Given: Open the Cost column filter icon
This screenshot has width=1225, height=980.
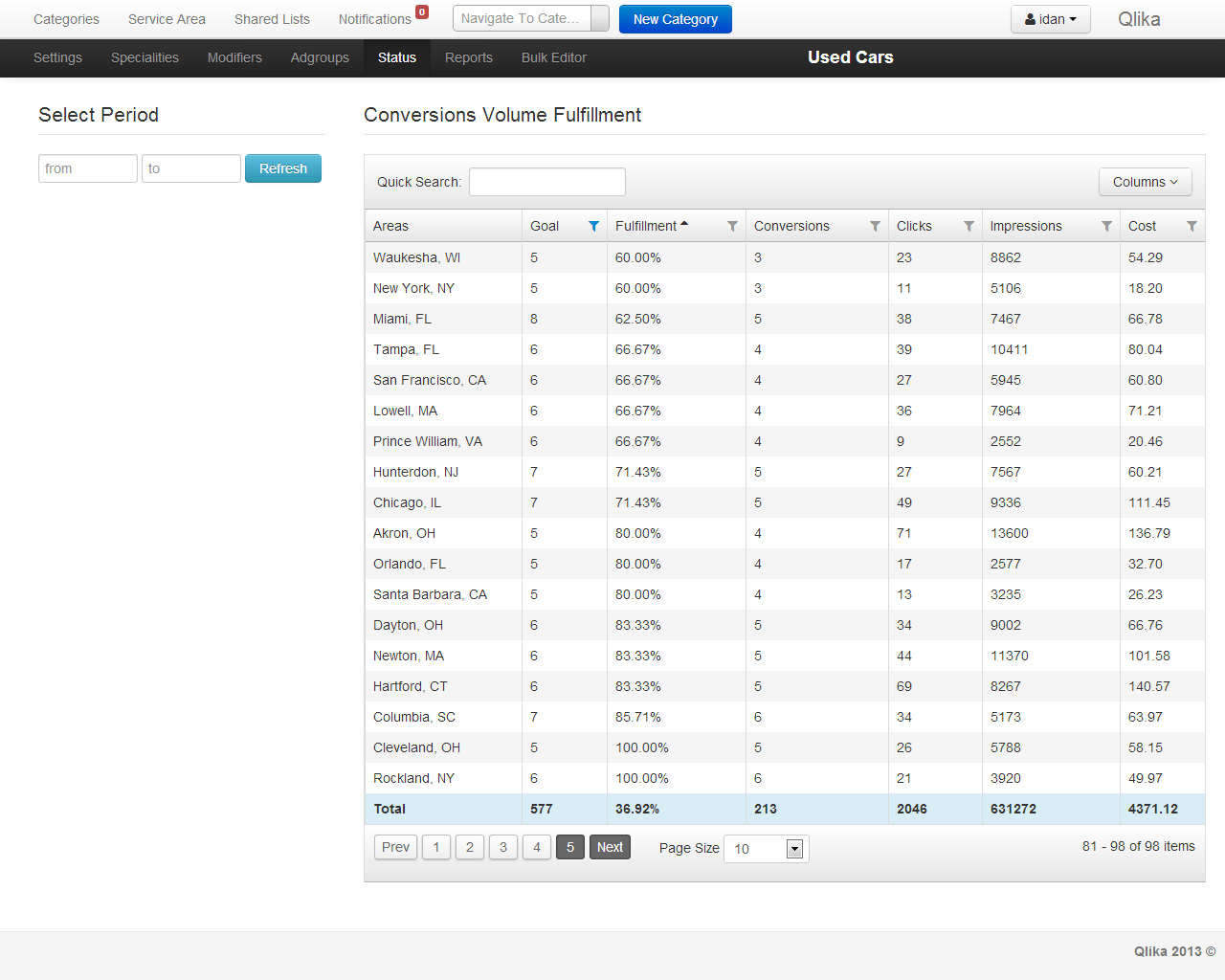Looking at the screenshot, I should coord(1192,226).
